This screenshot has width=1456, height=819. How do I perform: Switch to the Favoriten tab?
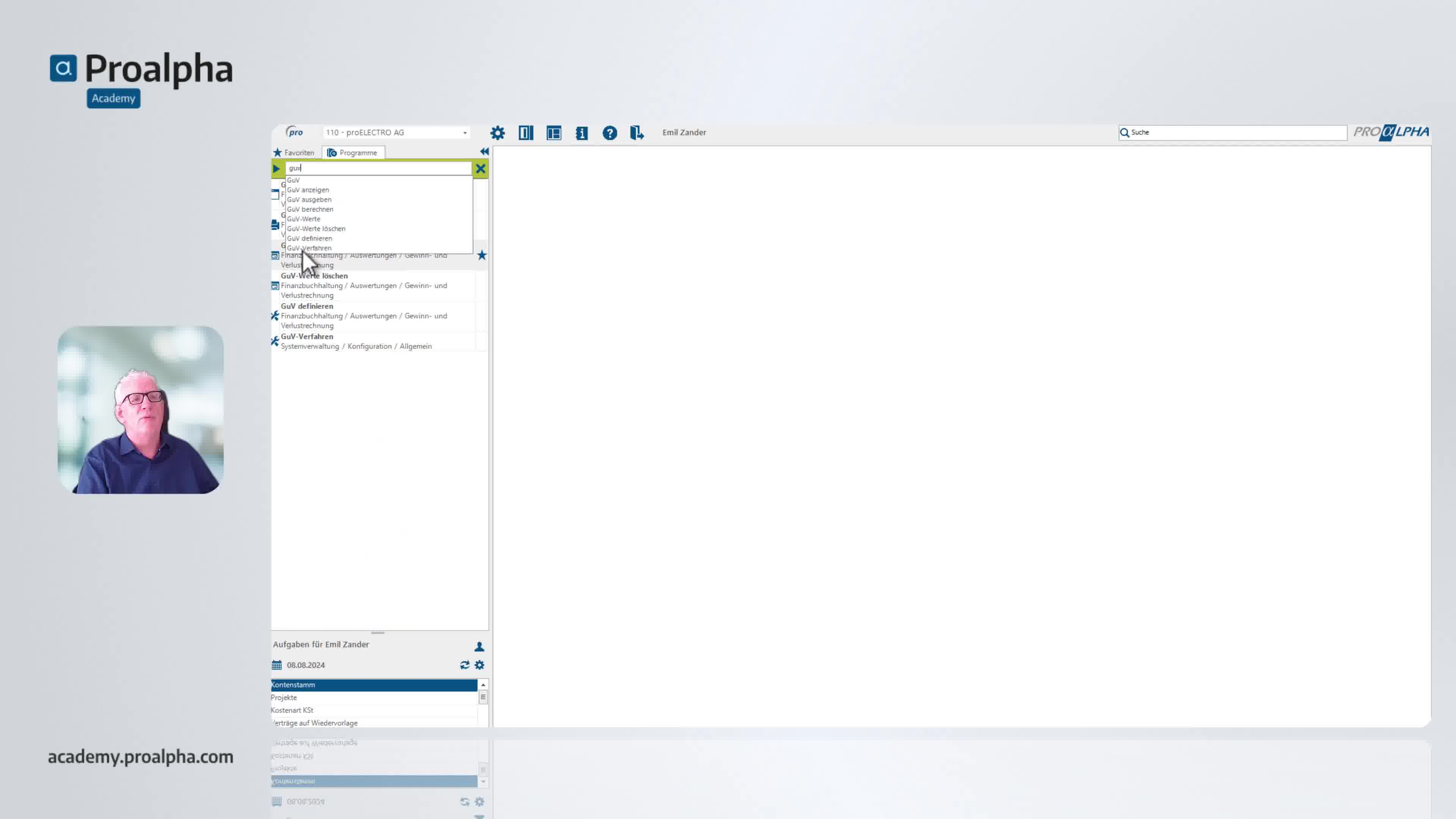294,152
